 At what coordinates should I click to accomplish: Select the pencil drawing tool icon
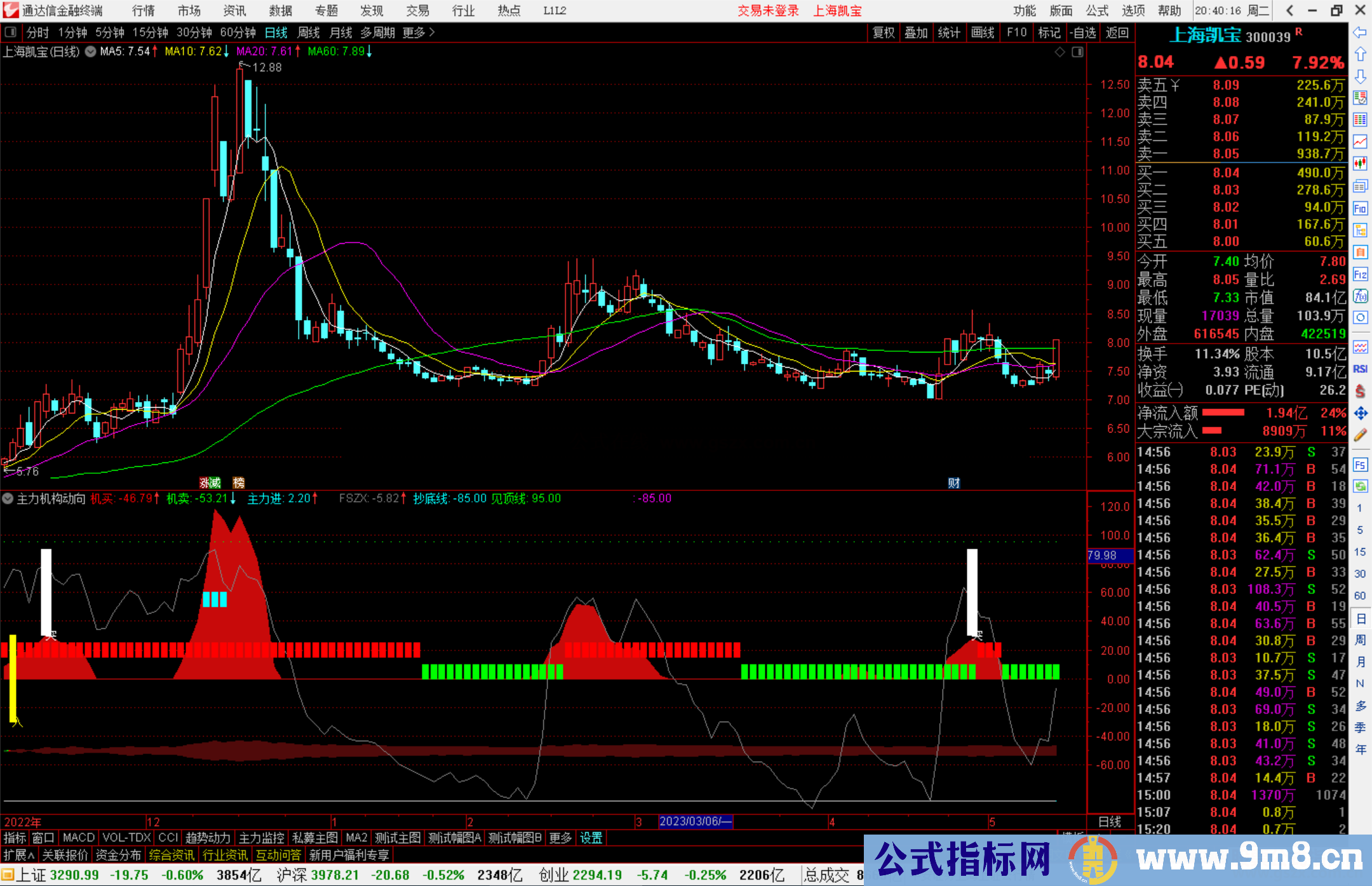1360,435
